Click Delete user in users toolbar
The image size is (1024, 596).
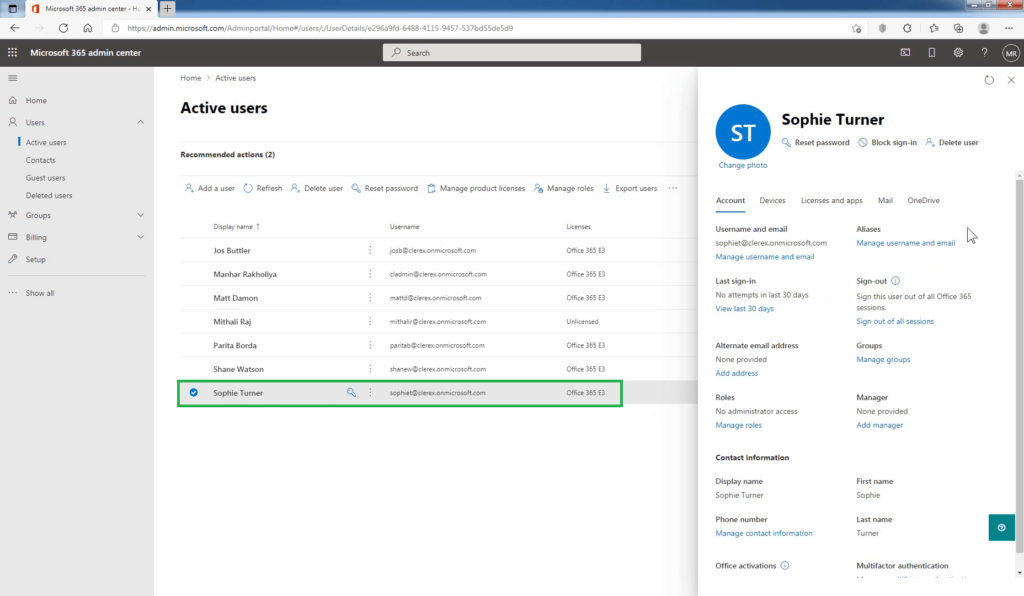[317, 188]
